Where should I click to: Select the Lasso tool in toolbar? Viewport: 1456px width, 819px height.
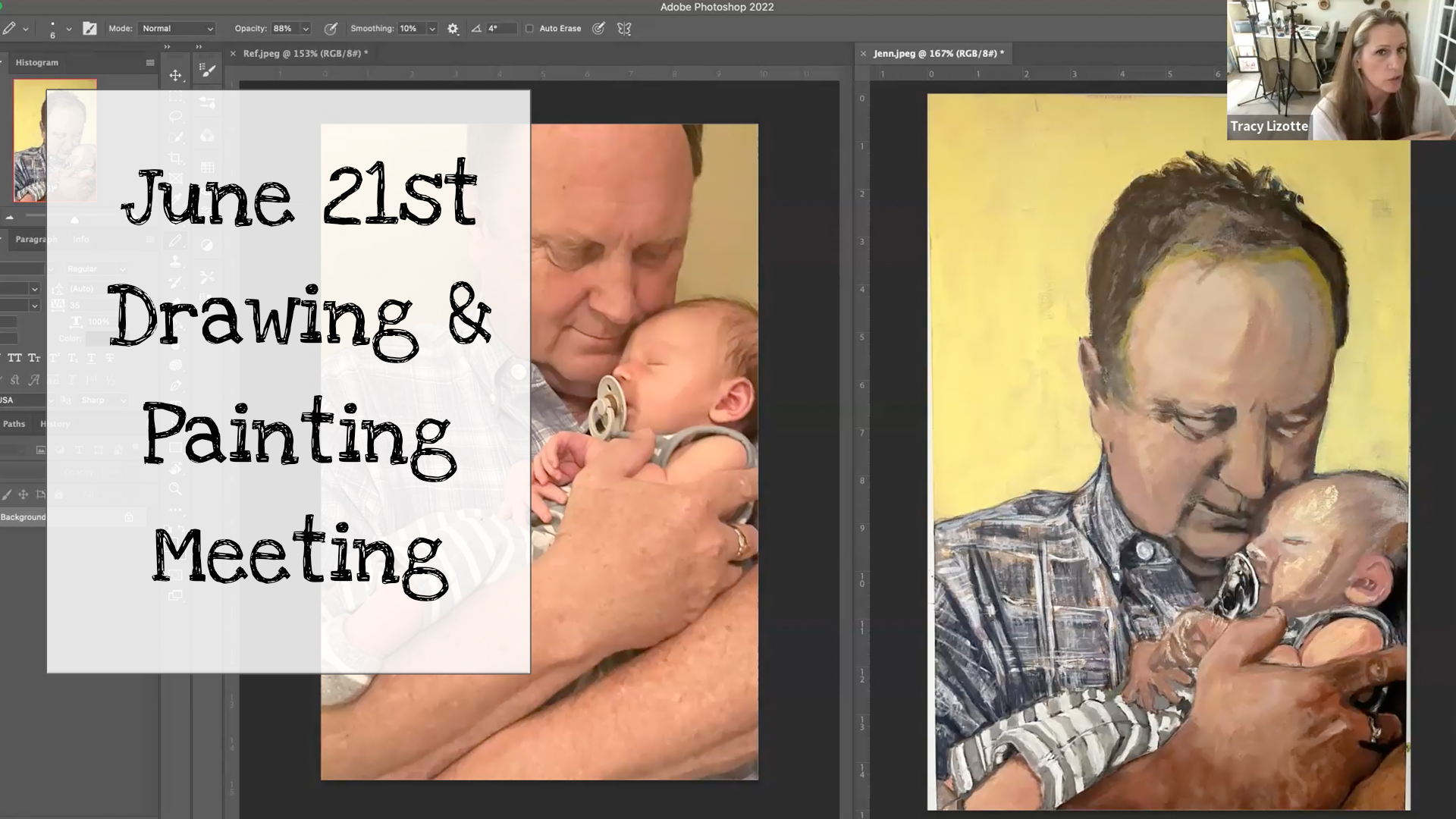click(175, 116)
